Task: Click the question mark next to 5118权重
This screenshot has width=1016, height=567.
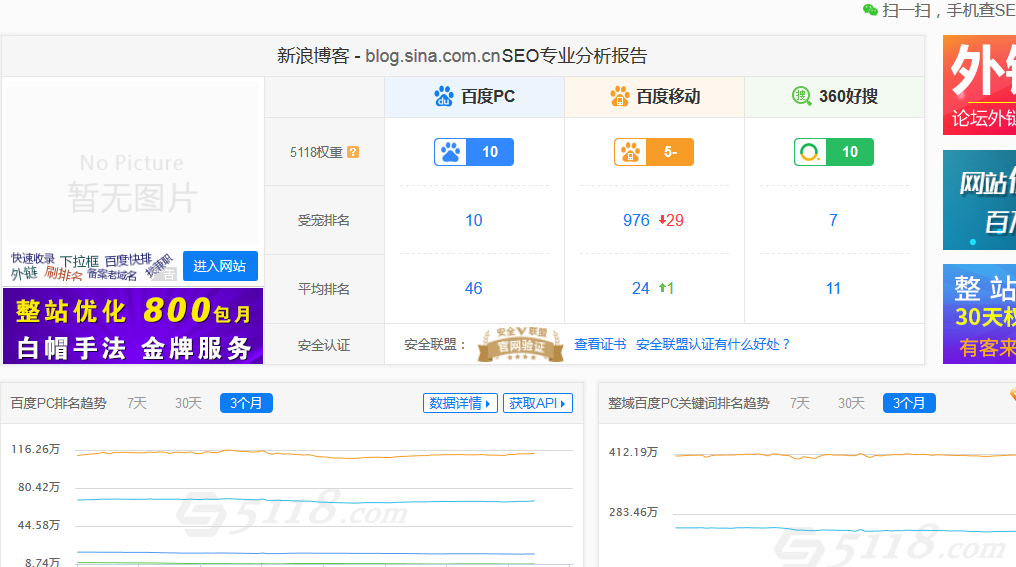Action: 353,152
